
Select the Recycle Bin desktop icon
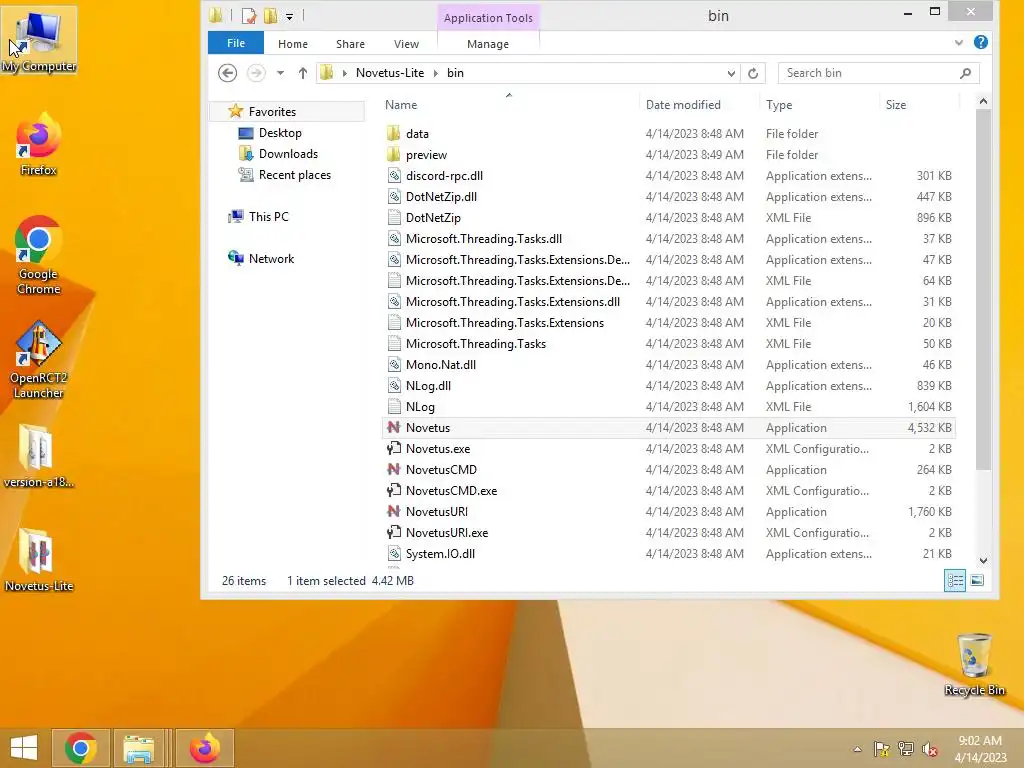click(974, 664)
